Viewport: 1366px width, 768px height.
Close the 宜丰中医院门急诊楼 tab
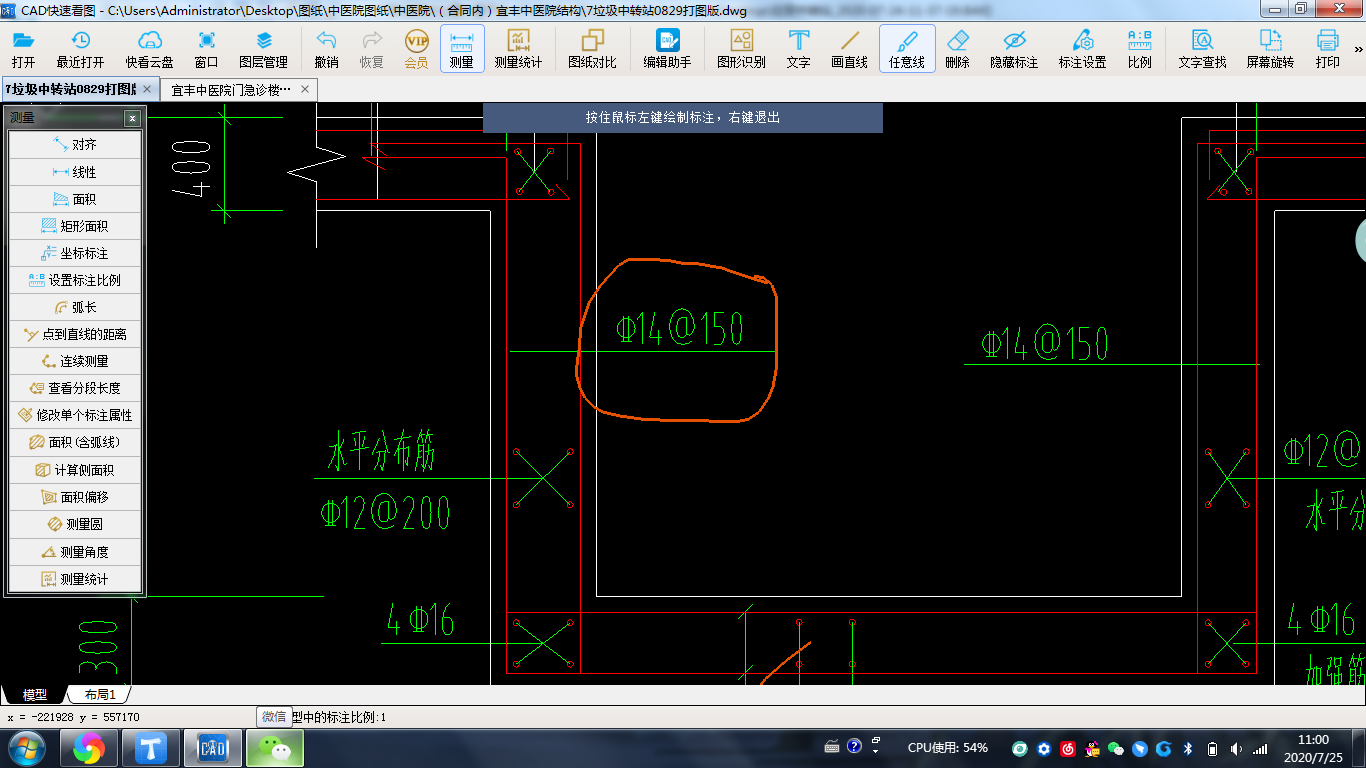coord(306,89)
